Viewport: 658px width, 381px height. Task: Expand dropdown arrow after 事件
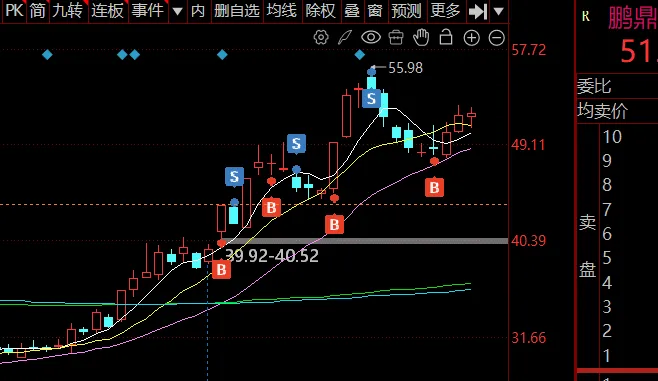point(178,11)
